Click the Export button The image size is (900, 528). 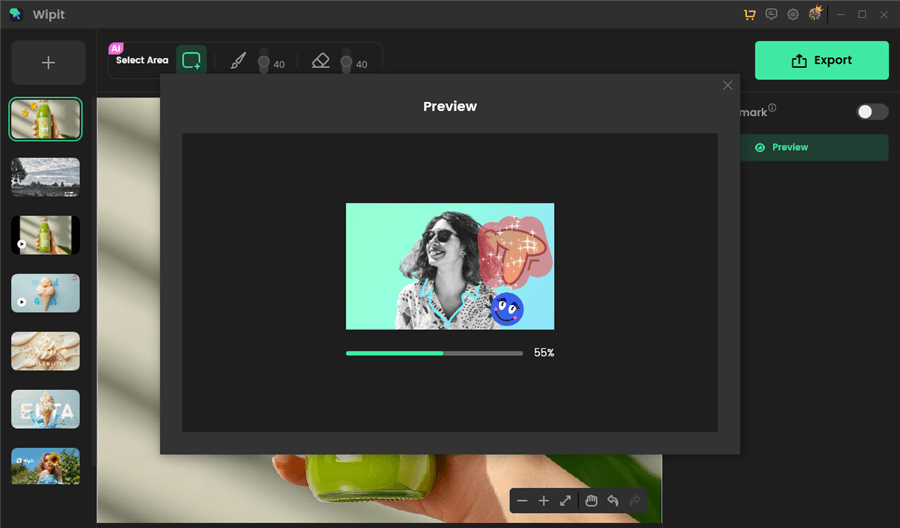coord(821,60)
